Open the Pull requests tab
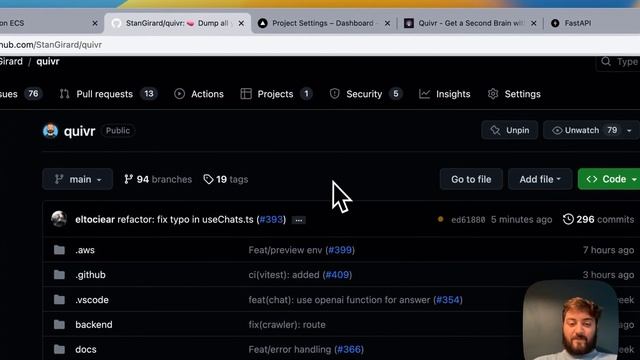 (108, 94)
